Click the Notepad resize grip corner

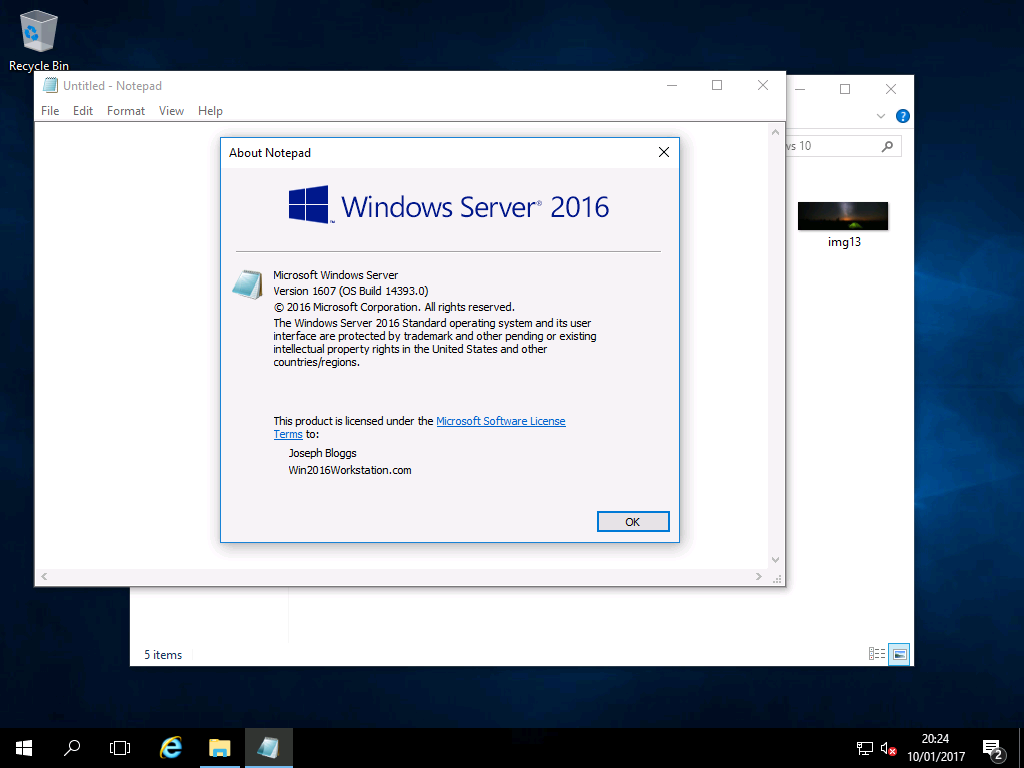coord(777,579)
